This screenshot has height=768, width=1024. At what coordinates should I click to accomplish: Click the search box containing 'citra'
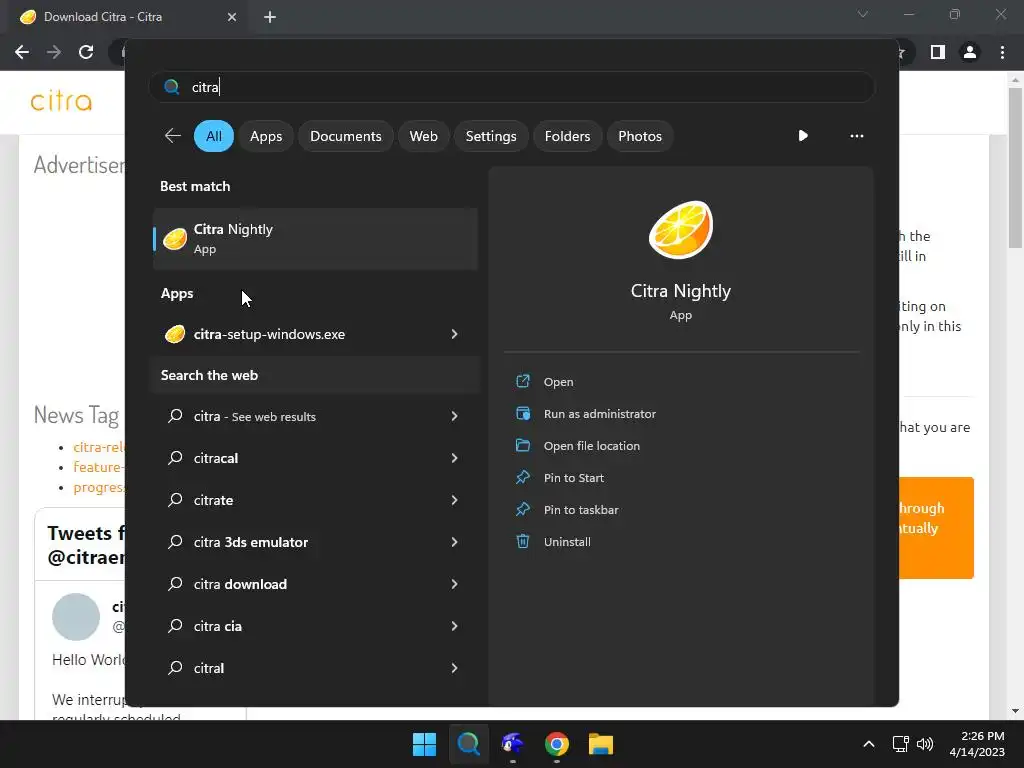[512, 87]
